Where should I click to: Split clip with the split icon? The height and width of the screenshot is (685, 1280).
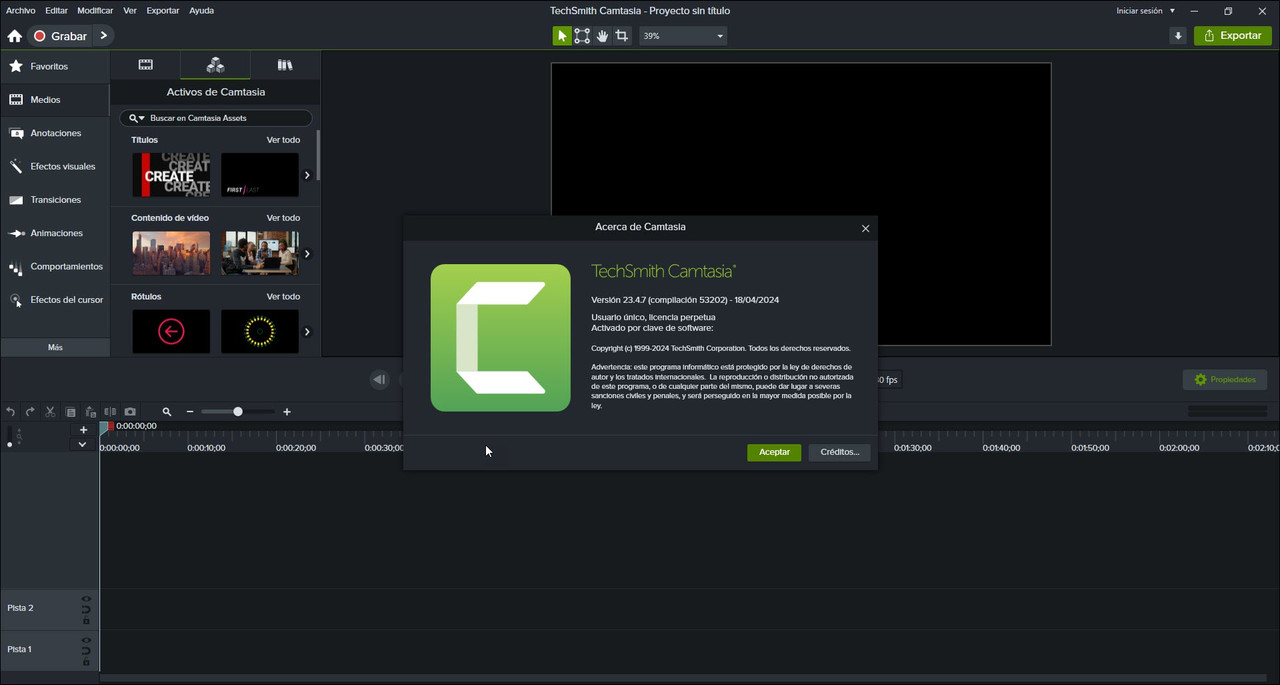click(x=110, y=412)
